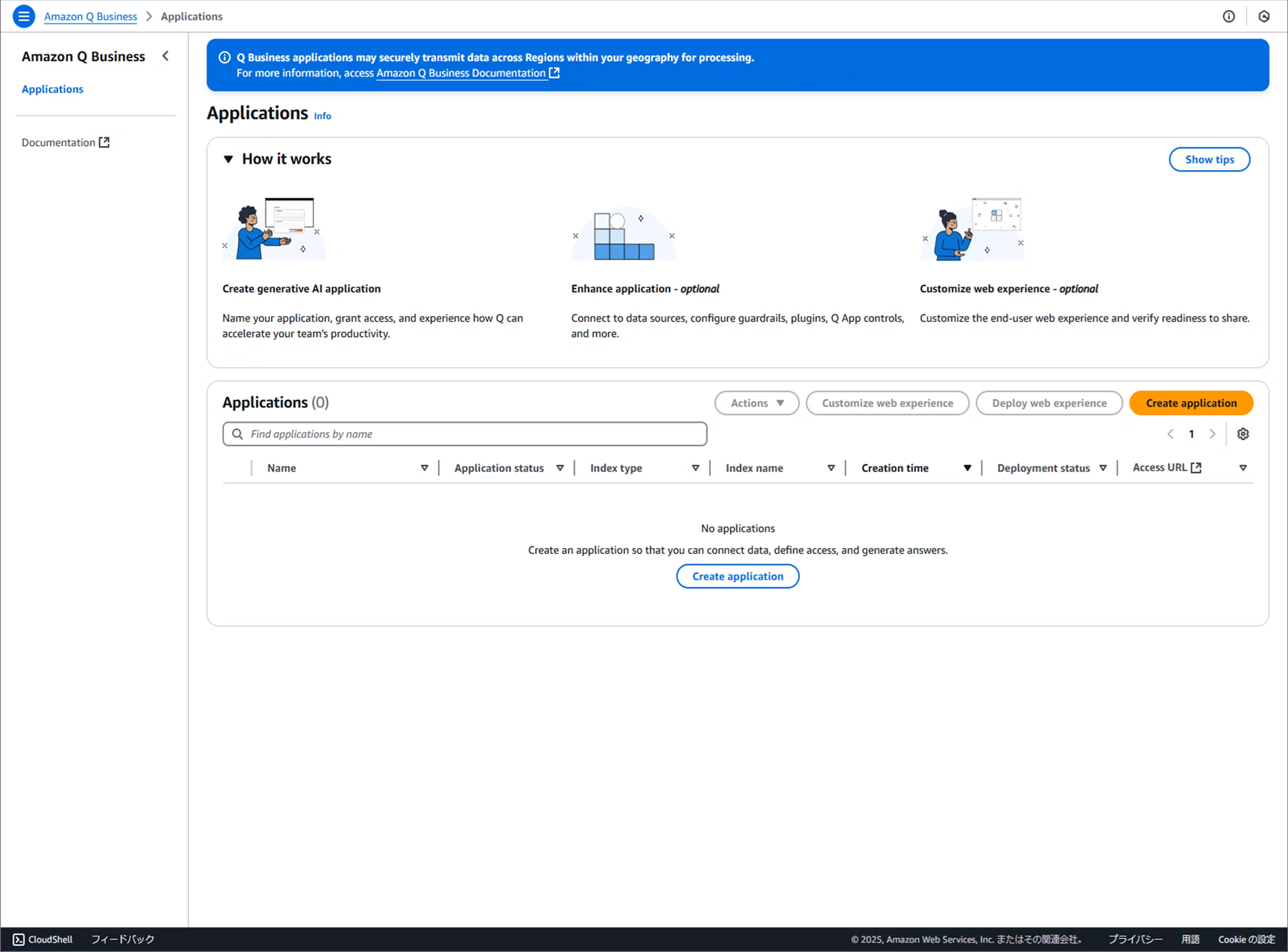1288x952 pixels.
Task: Open table preferences gear icon
Action: pyautogui.click(x=1243, y=434)
